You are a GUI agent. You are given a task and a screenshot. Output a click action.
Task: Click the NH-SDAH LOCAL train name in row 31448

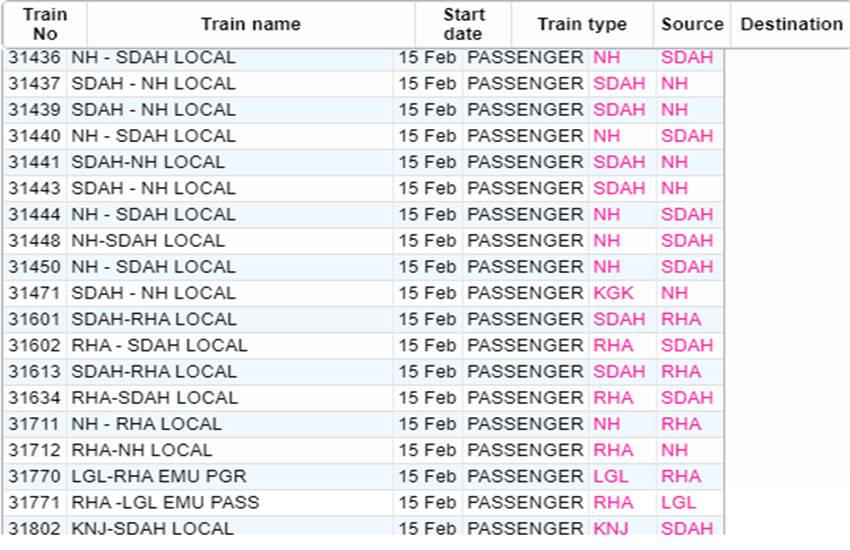[148, 241]
